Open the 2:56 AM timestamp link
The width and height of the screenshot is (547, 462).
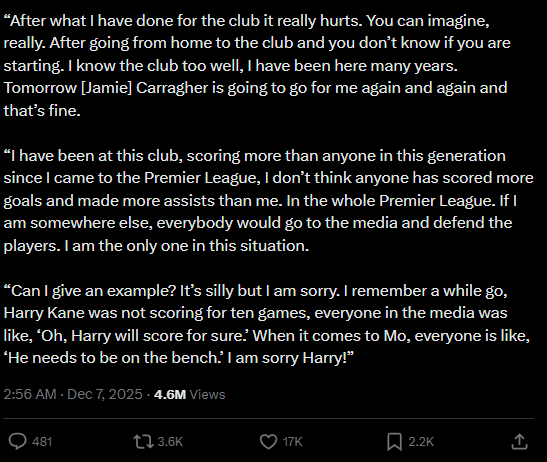coord(30,394)
